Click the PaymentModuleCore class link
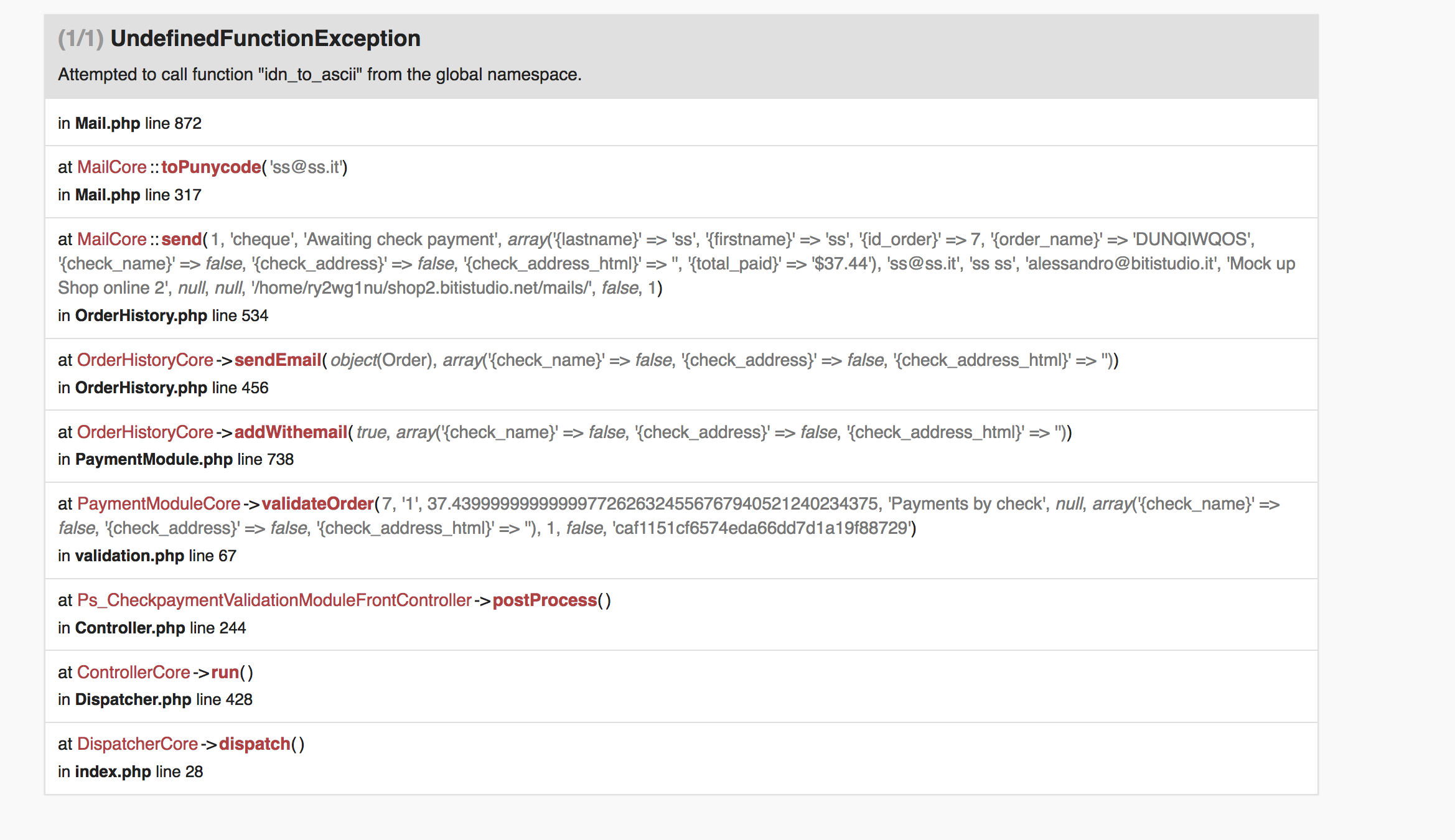1455x840 pixels. point(159,504)
